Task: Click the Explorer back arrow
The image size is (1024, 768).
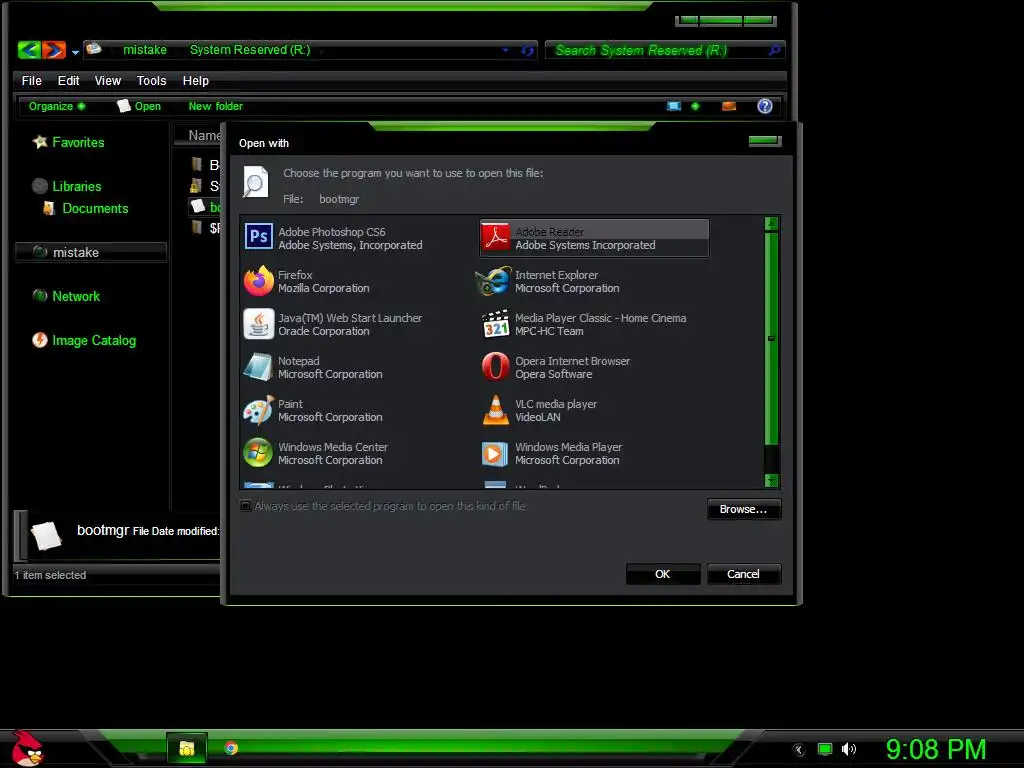Action: pyautogui.click(x=29, y=50)
